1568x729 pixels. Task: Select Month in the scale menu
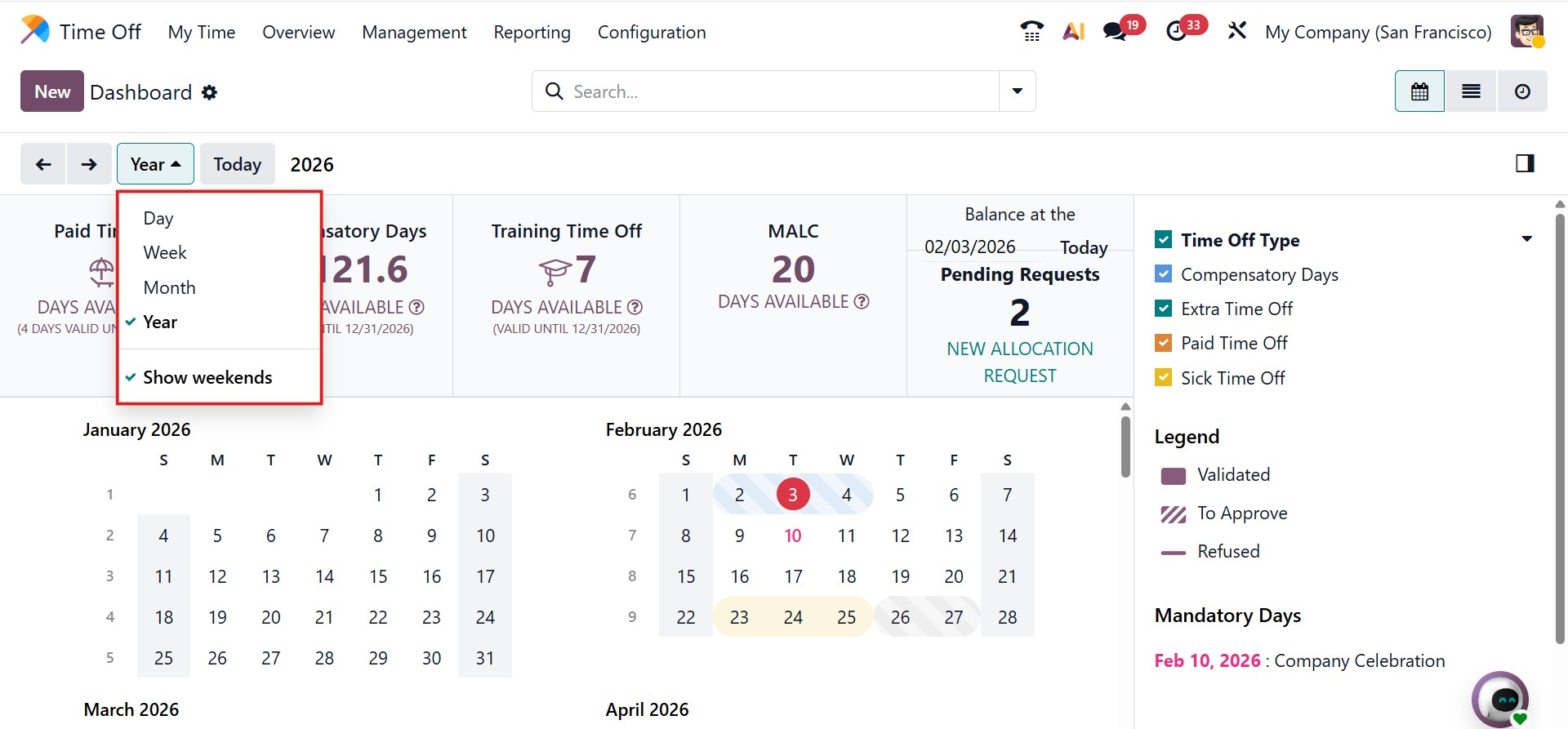pos(170,287)
